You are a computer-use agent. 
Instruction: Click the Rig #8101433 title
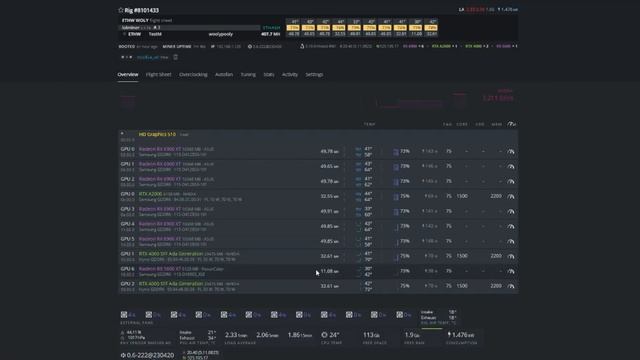(x=142, y=10)
